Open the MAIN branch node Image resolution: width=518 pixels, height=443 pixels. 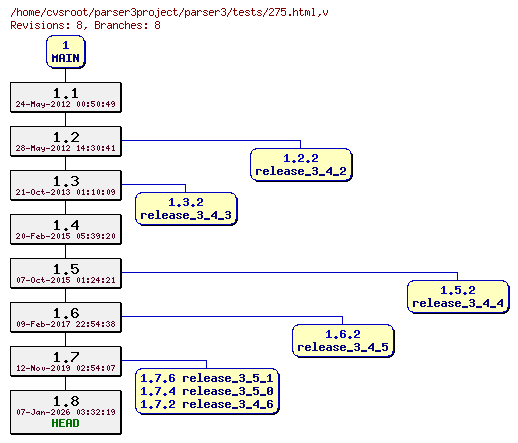(x=66, y=52)
